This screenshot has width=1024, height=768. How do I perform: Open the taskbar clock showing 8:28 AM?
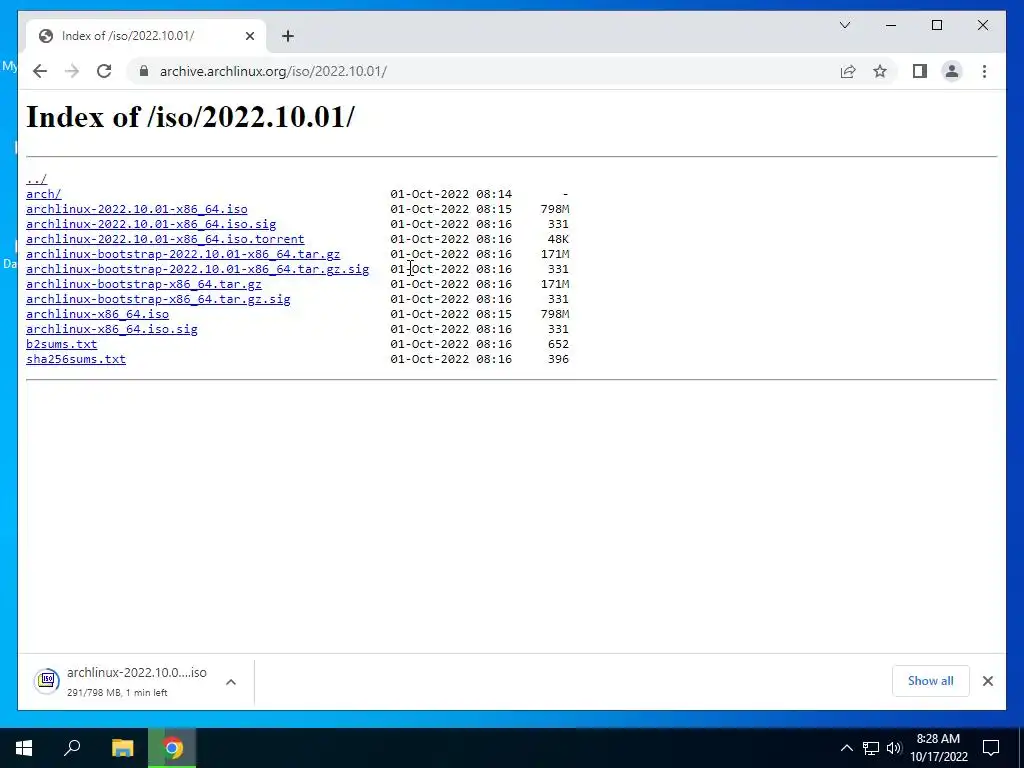pyautogui.click(x=938, y=748)
